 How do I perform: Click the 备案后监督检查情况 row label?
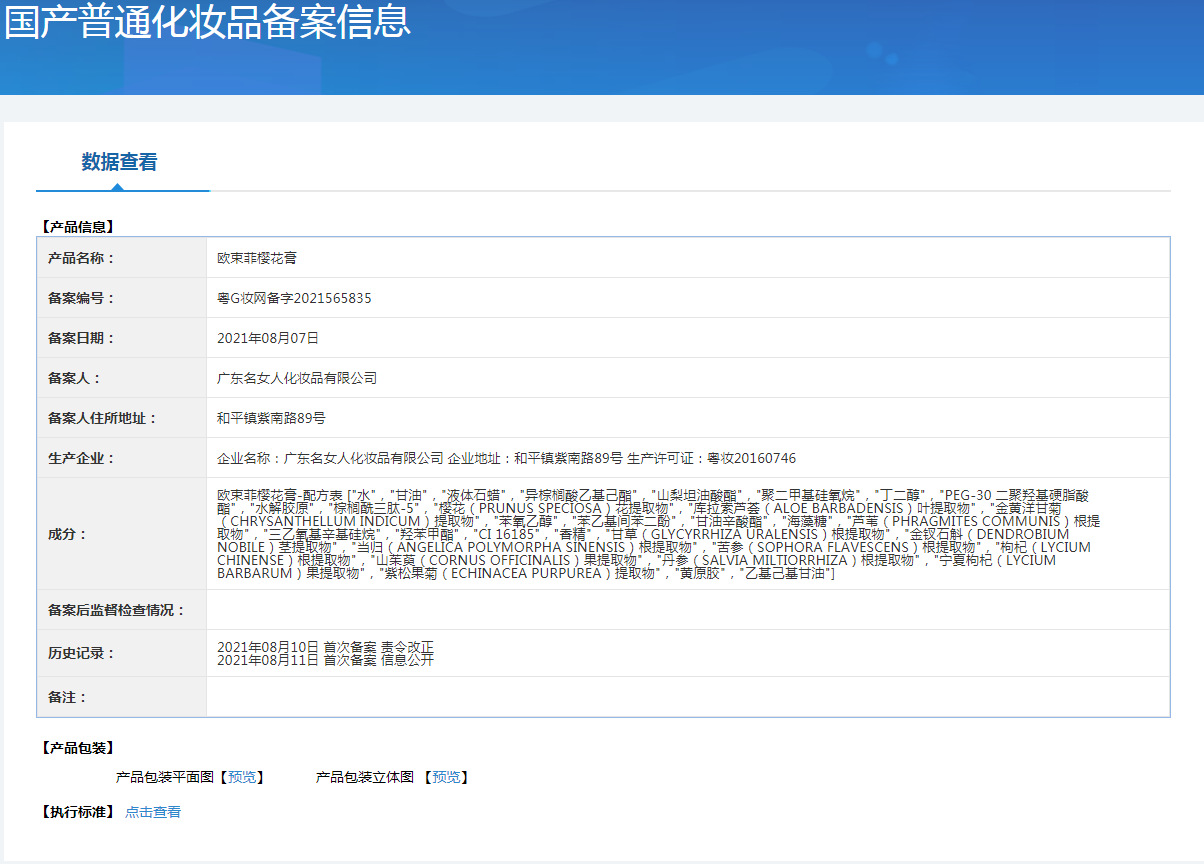[x=117, y=610]
